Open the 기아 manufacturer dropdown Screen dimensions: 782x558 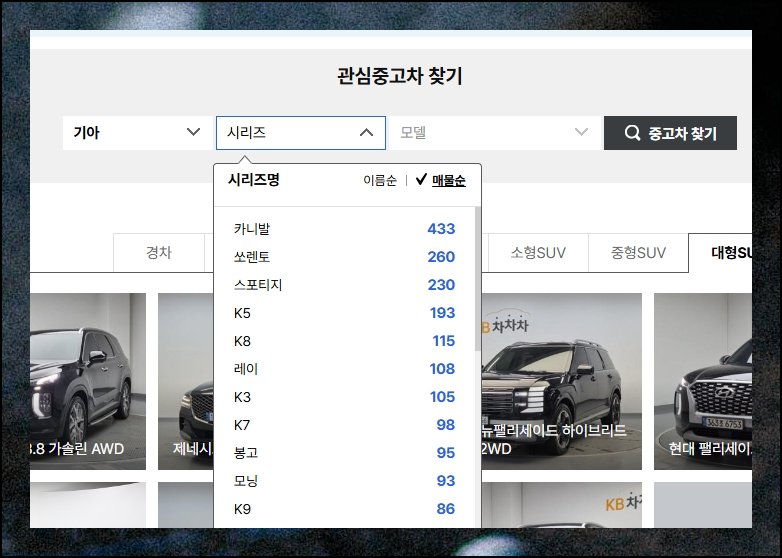[x=138, y=133]
